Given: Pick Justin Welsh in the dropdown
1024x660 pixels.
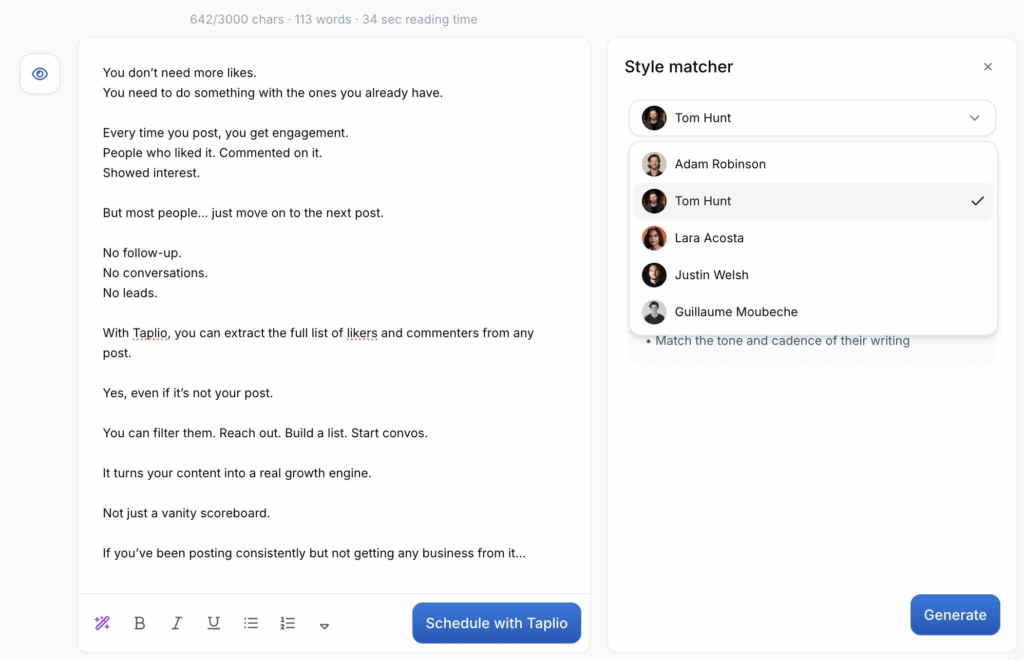Looking at the screenshot, I should pos(813,275).
